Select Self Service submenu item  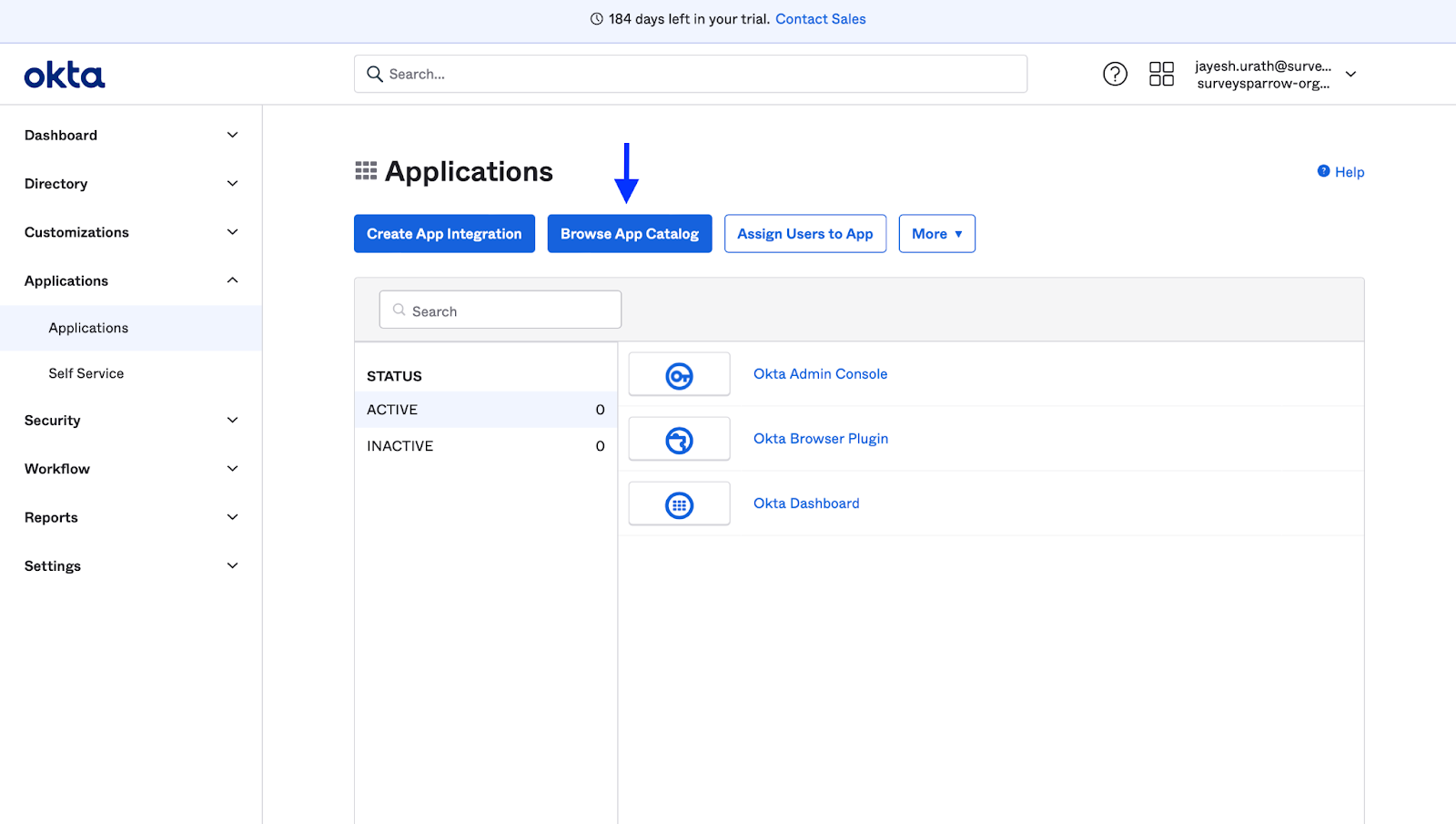coord(131,373)
